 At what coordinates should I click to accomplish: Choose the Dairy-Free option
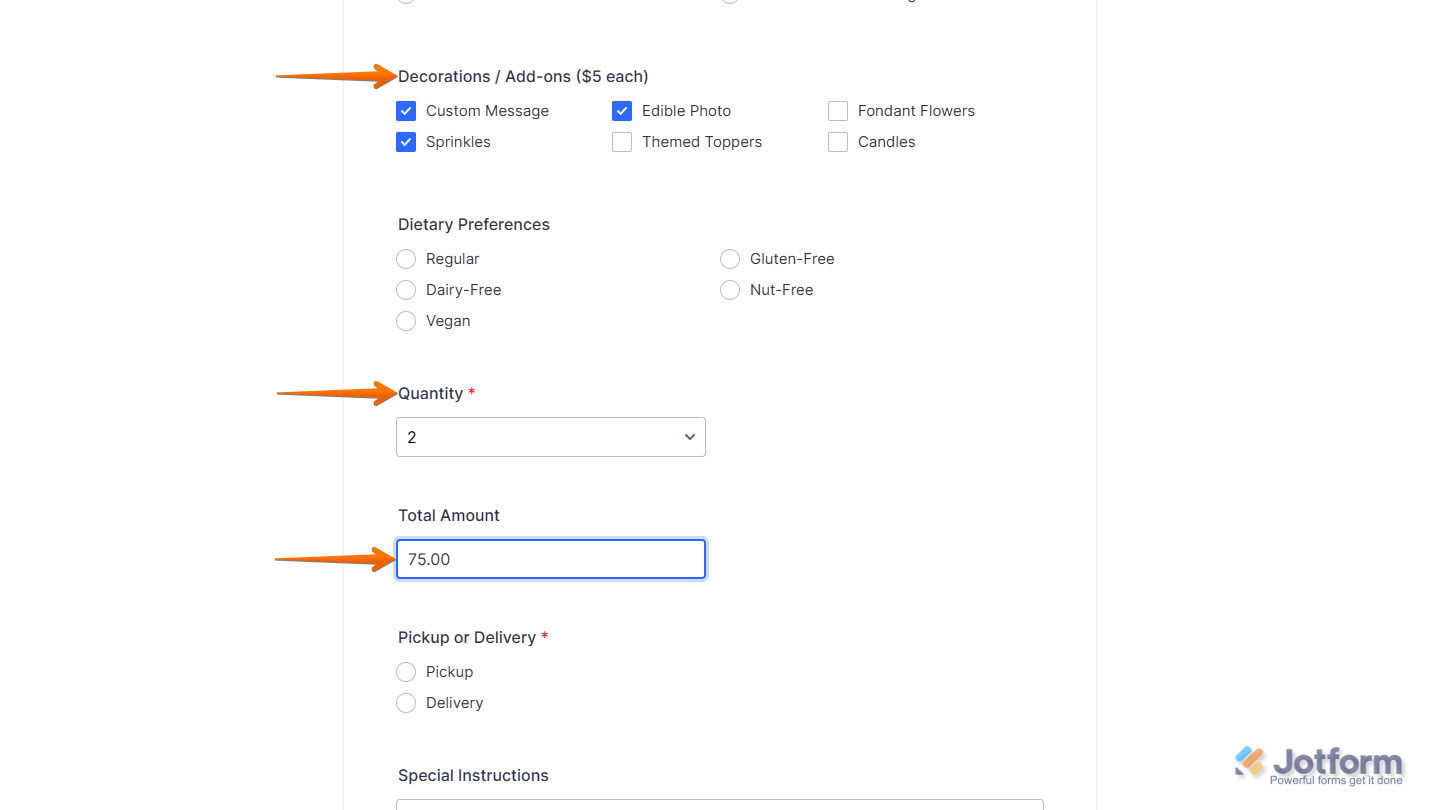(406, 289)
